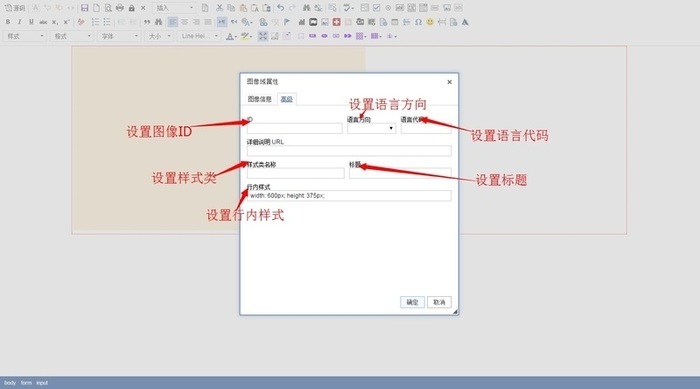700x389 pixels.
Task: Click the Maximize editor icon
Action: coord(263,36)
